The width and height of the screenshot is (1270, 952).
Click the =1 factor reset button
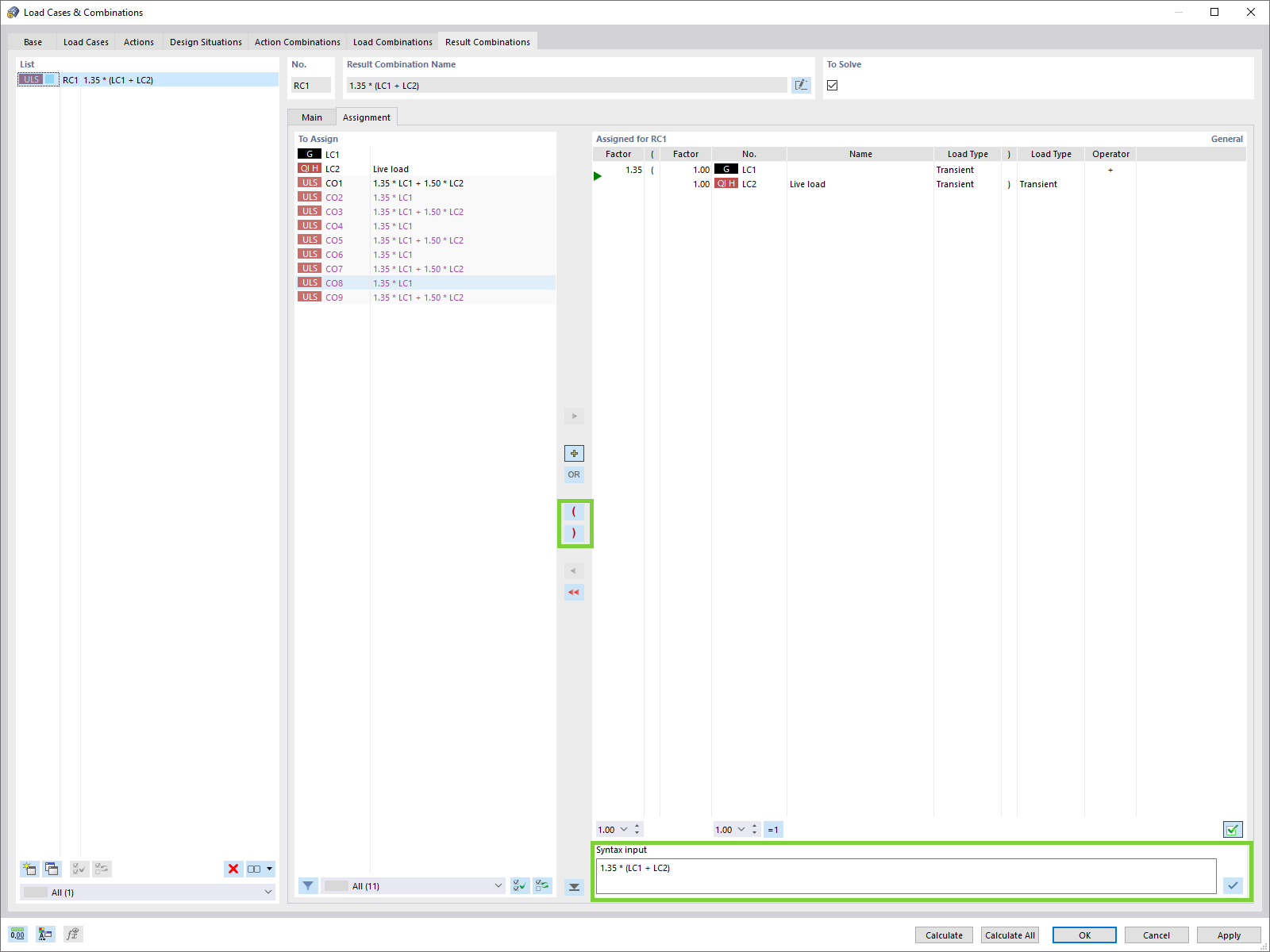pos(773,830)
